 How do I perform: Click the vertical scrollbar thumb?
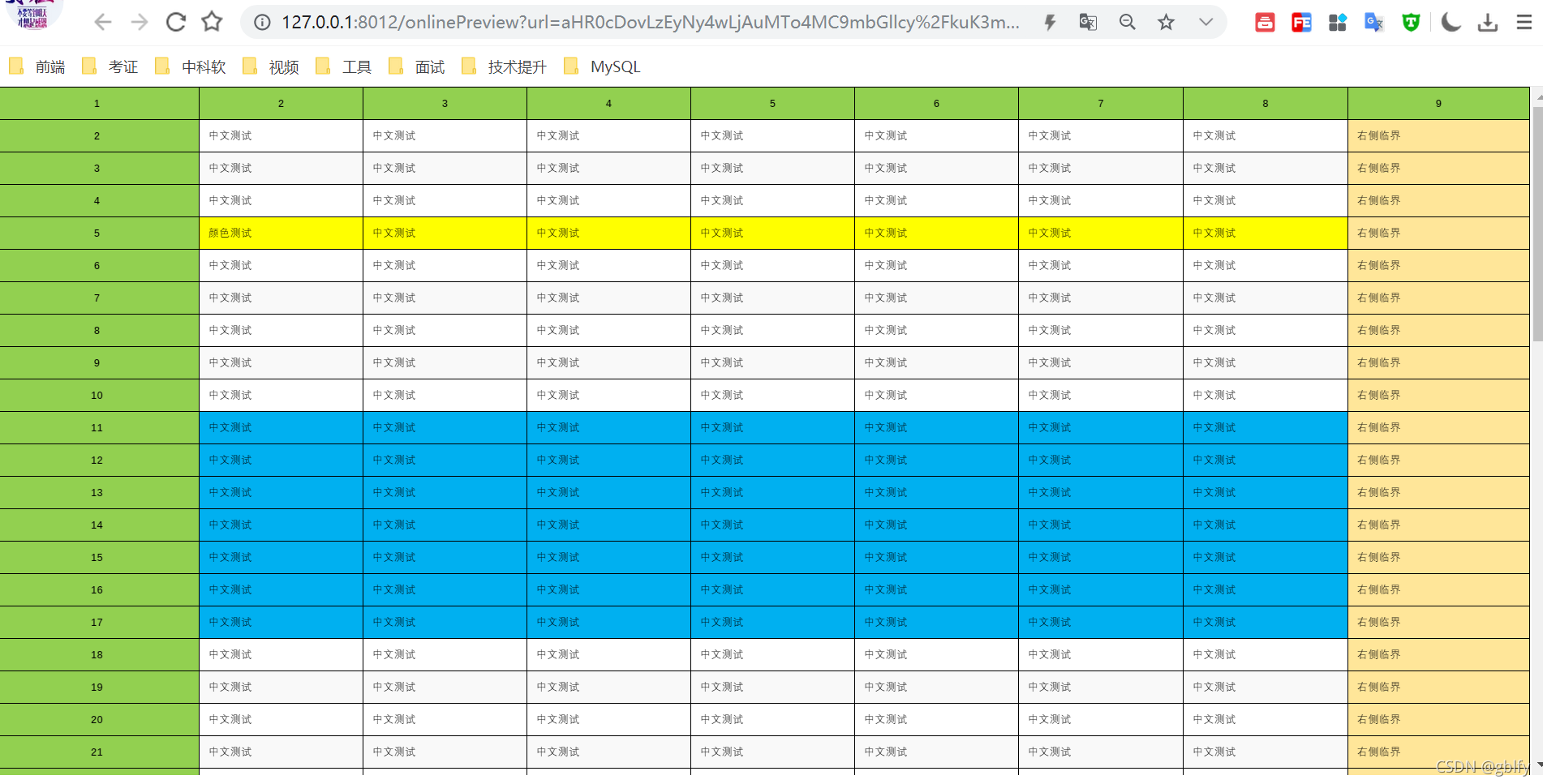[x=1537, y=223]
